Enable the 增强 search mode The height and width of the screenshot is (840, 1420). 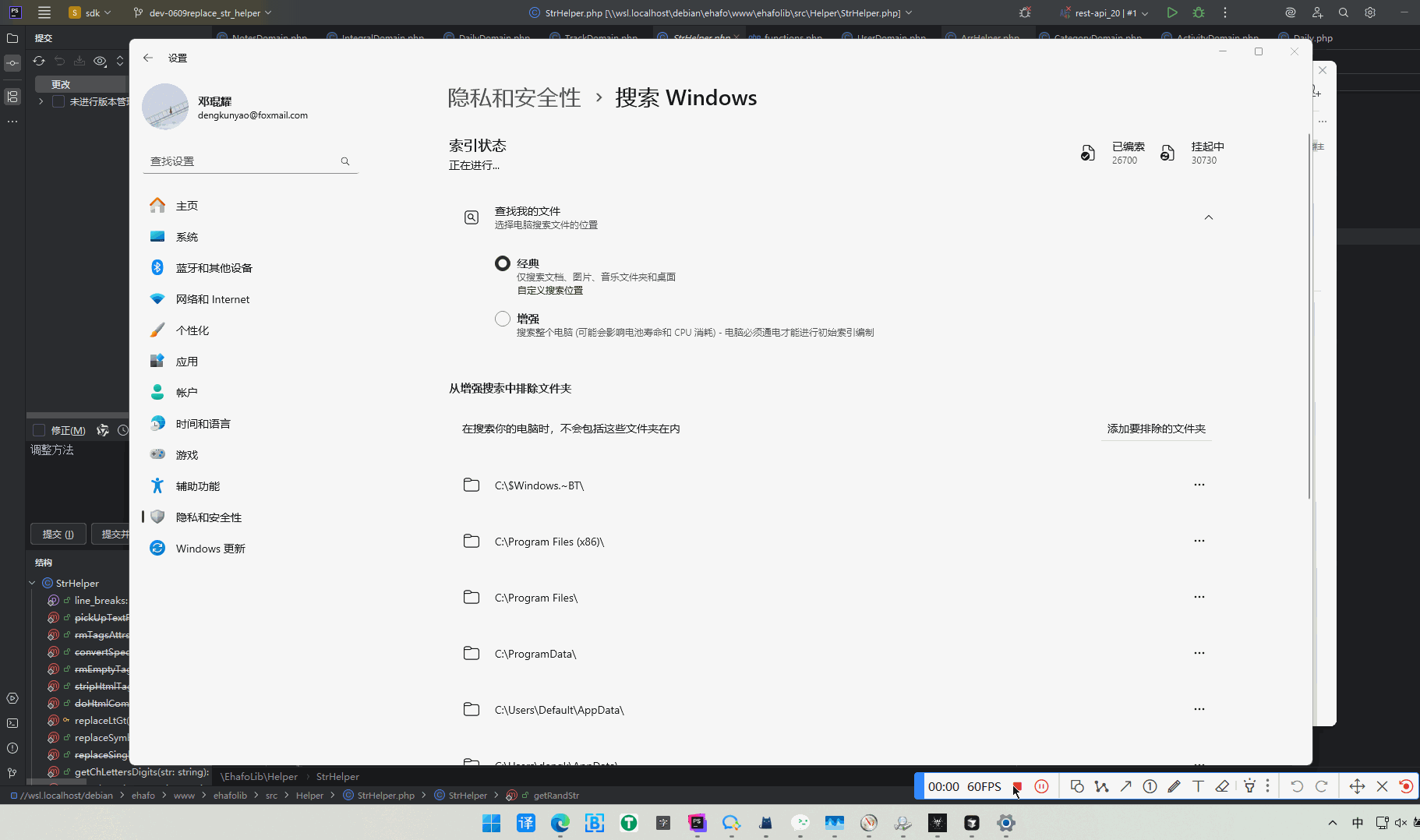click(x=502, y=318)
